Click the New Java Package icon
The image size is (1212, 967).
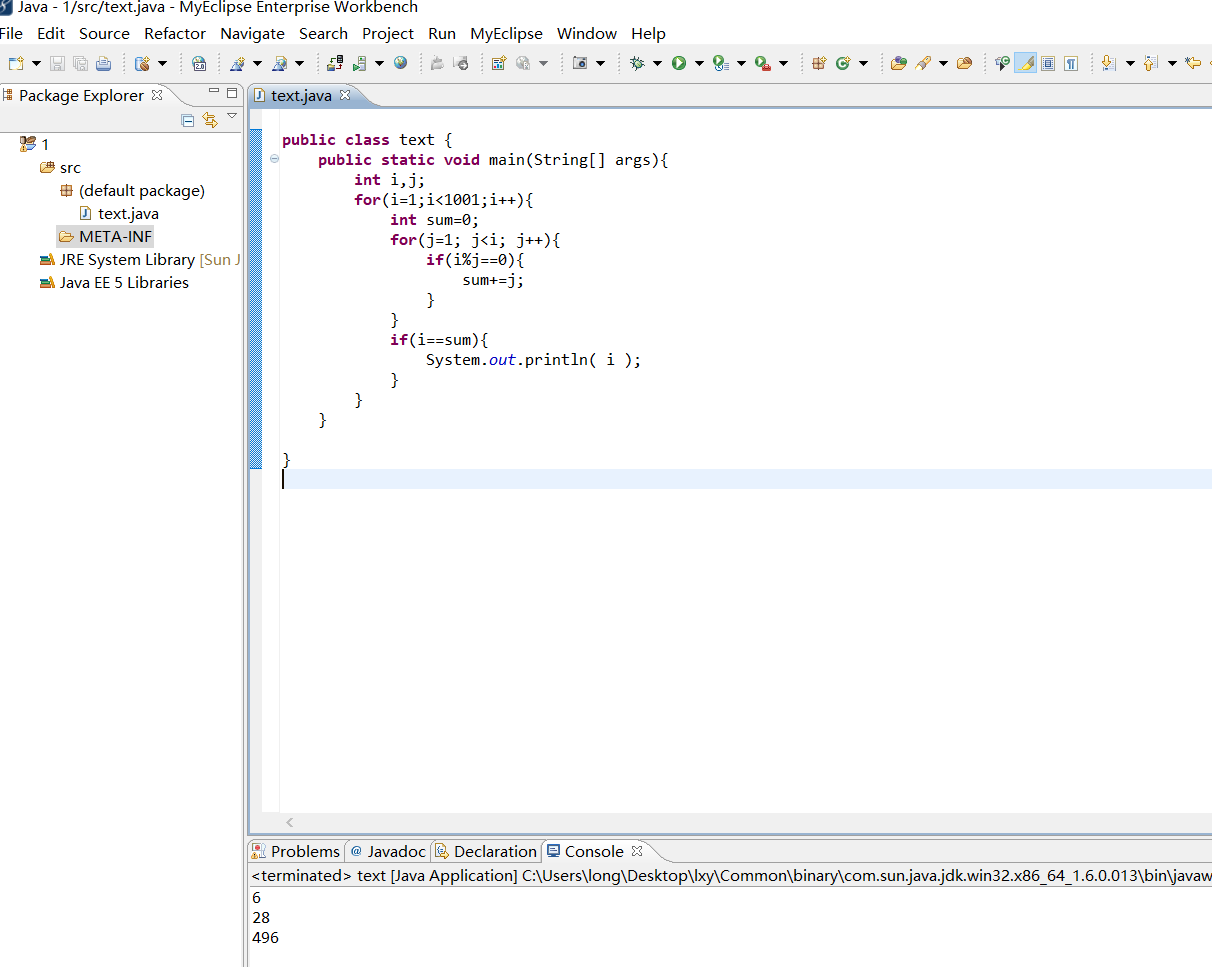pyautogui.click(x=819, y=63)
